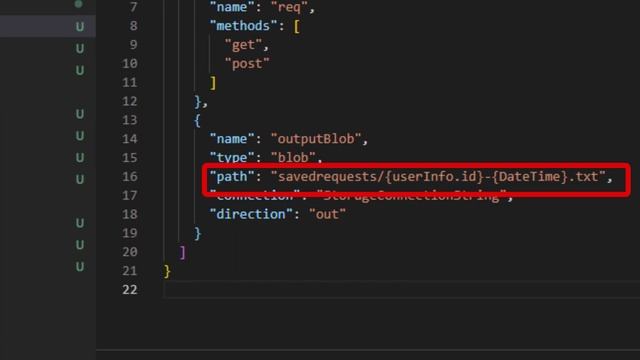Click the "direction" key

[x=251, y=214]
